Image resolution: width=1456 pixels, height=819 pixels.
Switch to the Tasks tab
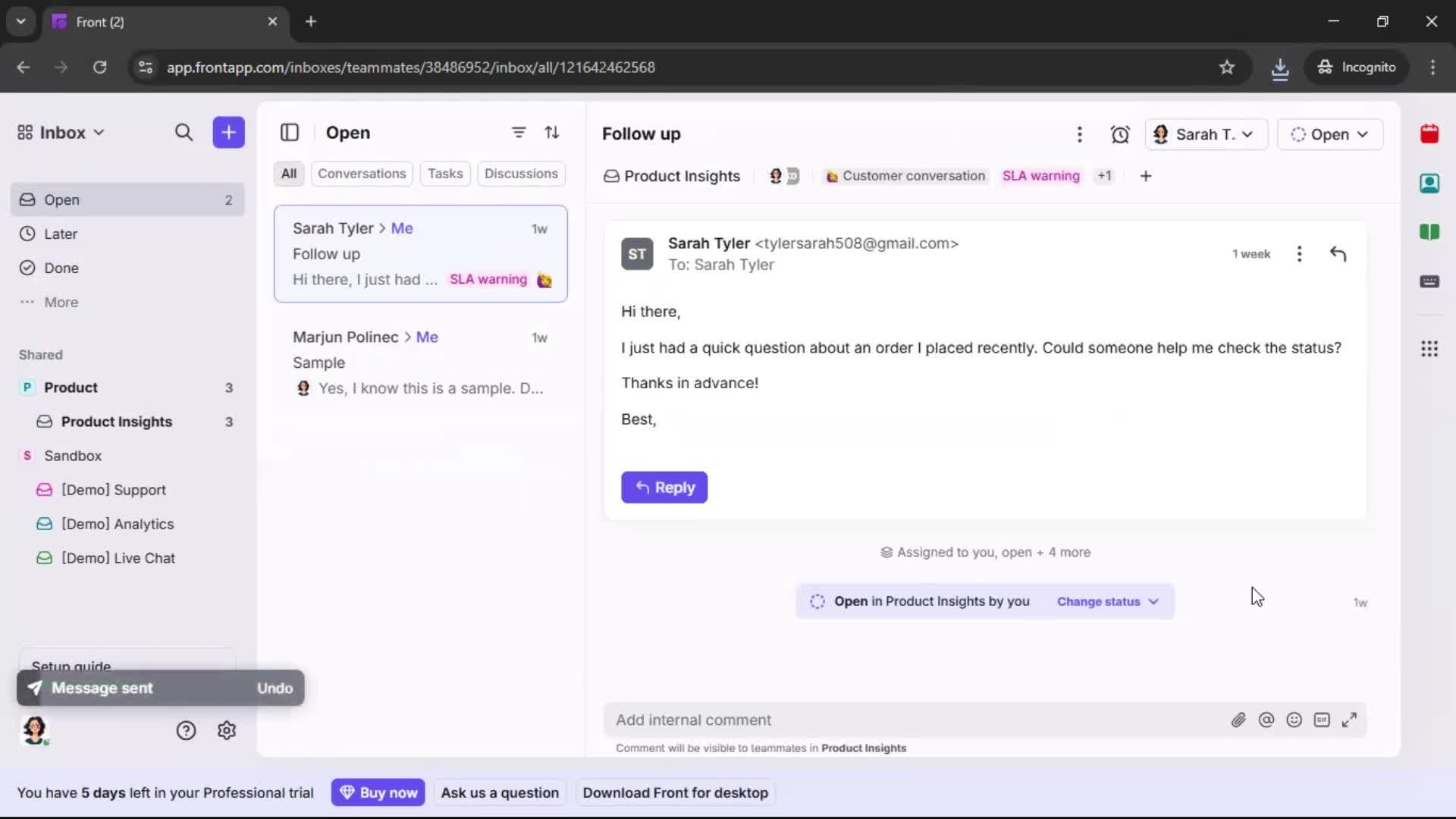[445, 174]
